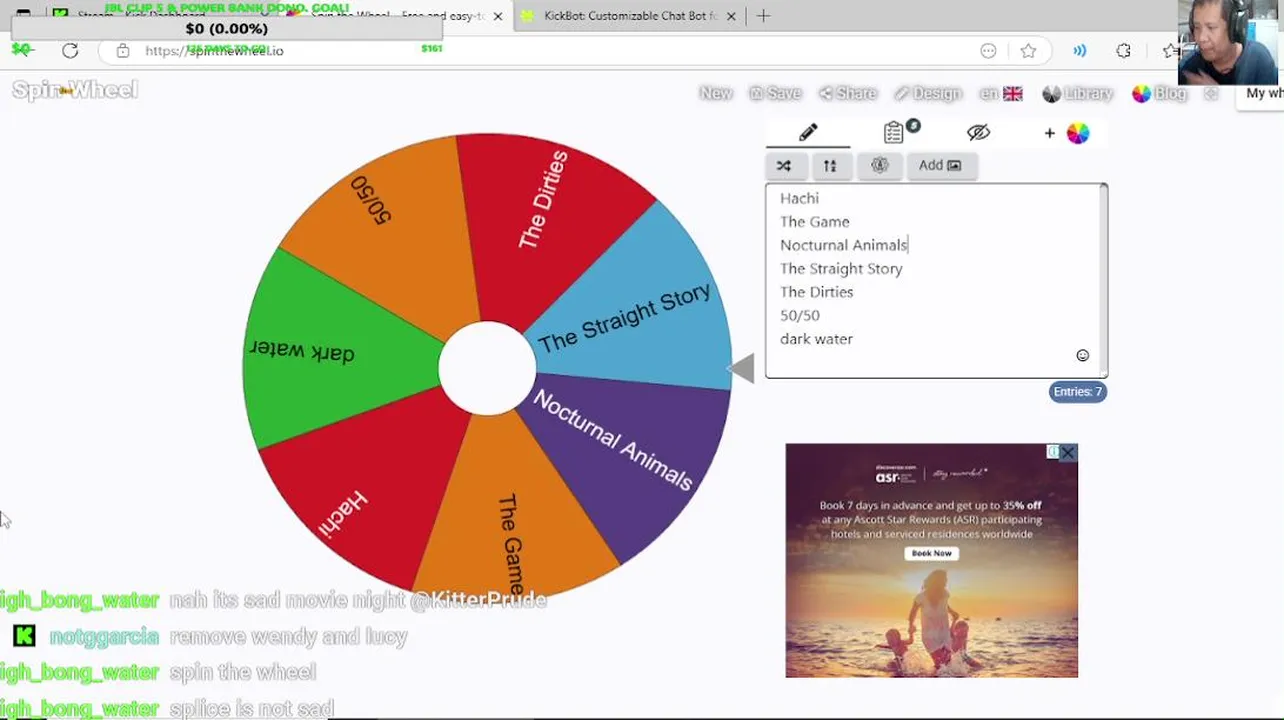Open the address bar more options icon
The width and height of the screenshot is (1284, 720).
coord(988,50)
